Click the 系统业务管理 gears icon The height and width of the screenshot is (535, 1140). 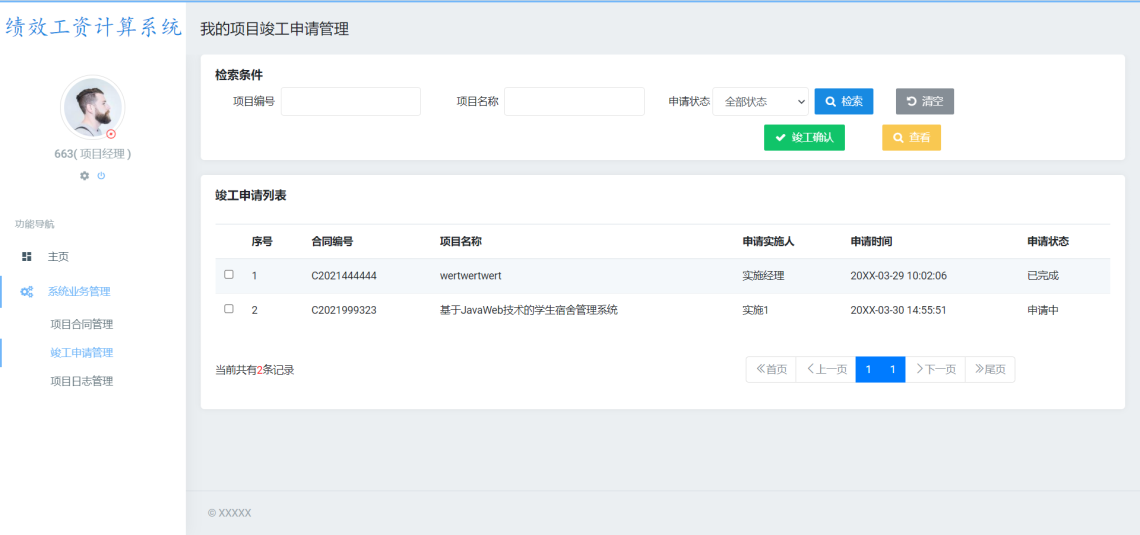[x=27, y=291]
